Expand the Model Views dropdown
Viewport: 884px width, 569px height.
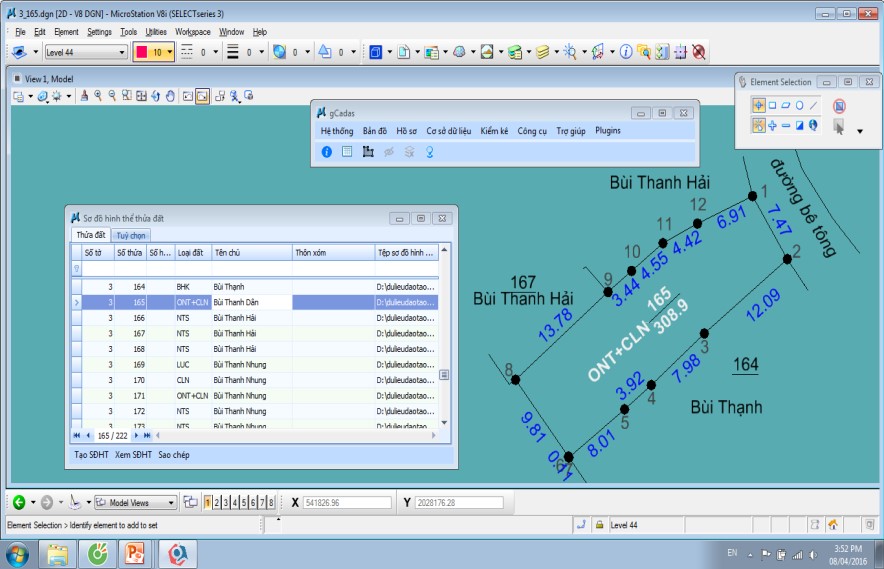(171, 503)
